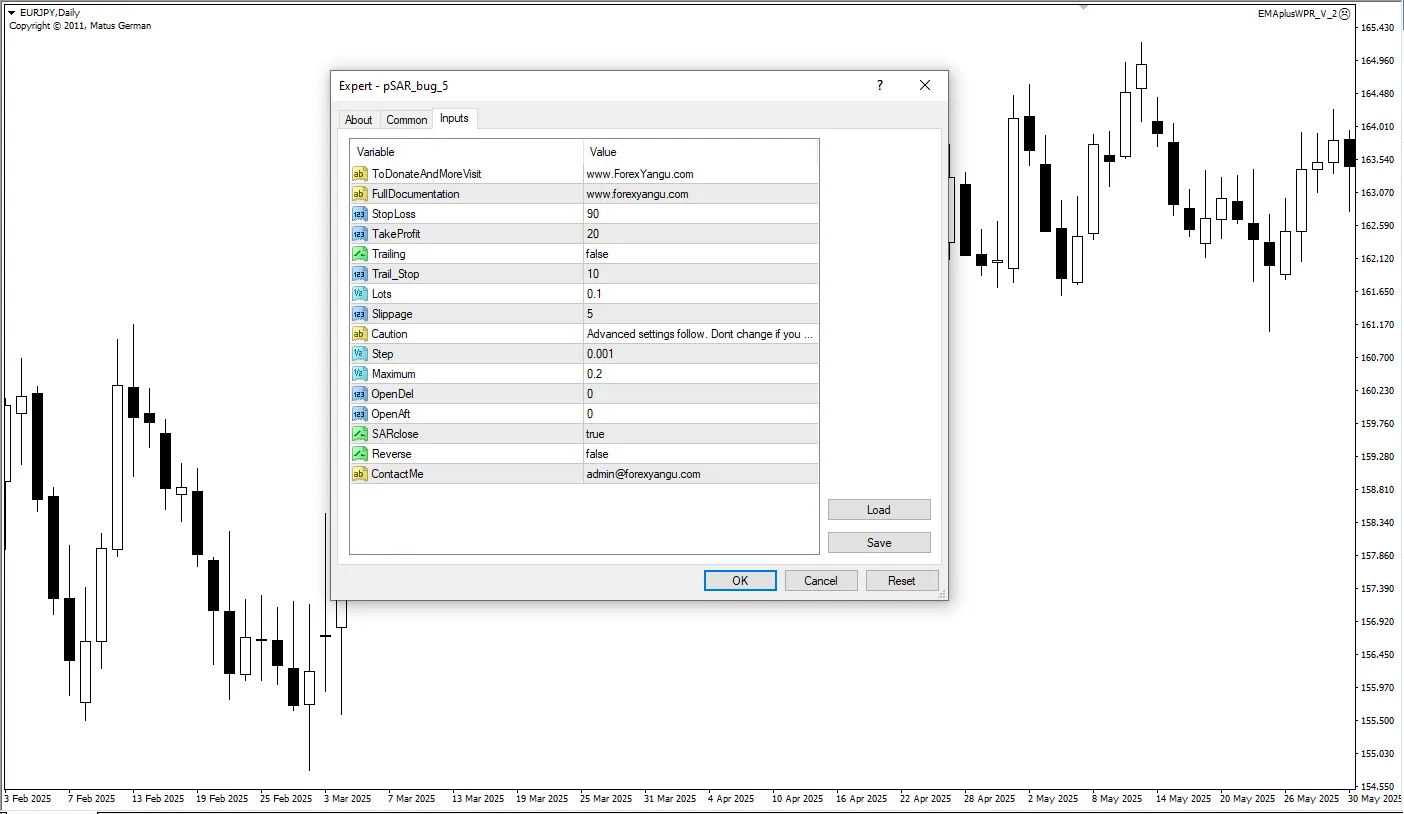Image resolution: width=1404 pixels, height=814 pixels.
Task: Switch to the Common tab
Action: (407, 120)
